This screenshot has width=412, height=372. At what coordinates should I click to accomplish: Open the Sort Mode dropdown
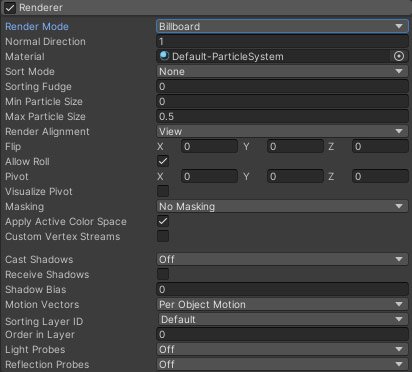tap(282, 71)
